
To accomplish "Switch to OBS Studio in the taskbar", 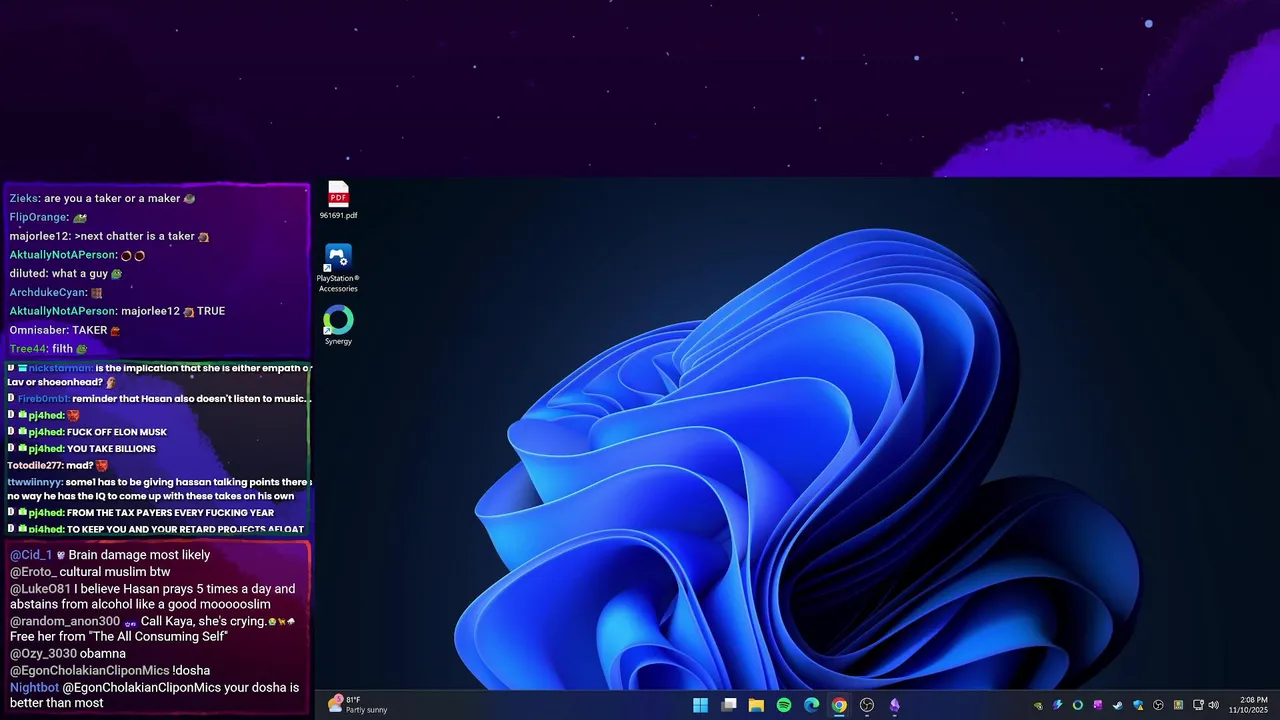I will point(867,705).
